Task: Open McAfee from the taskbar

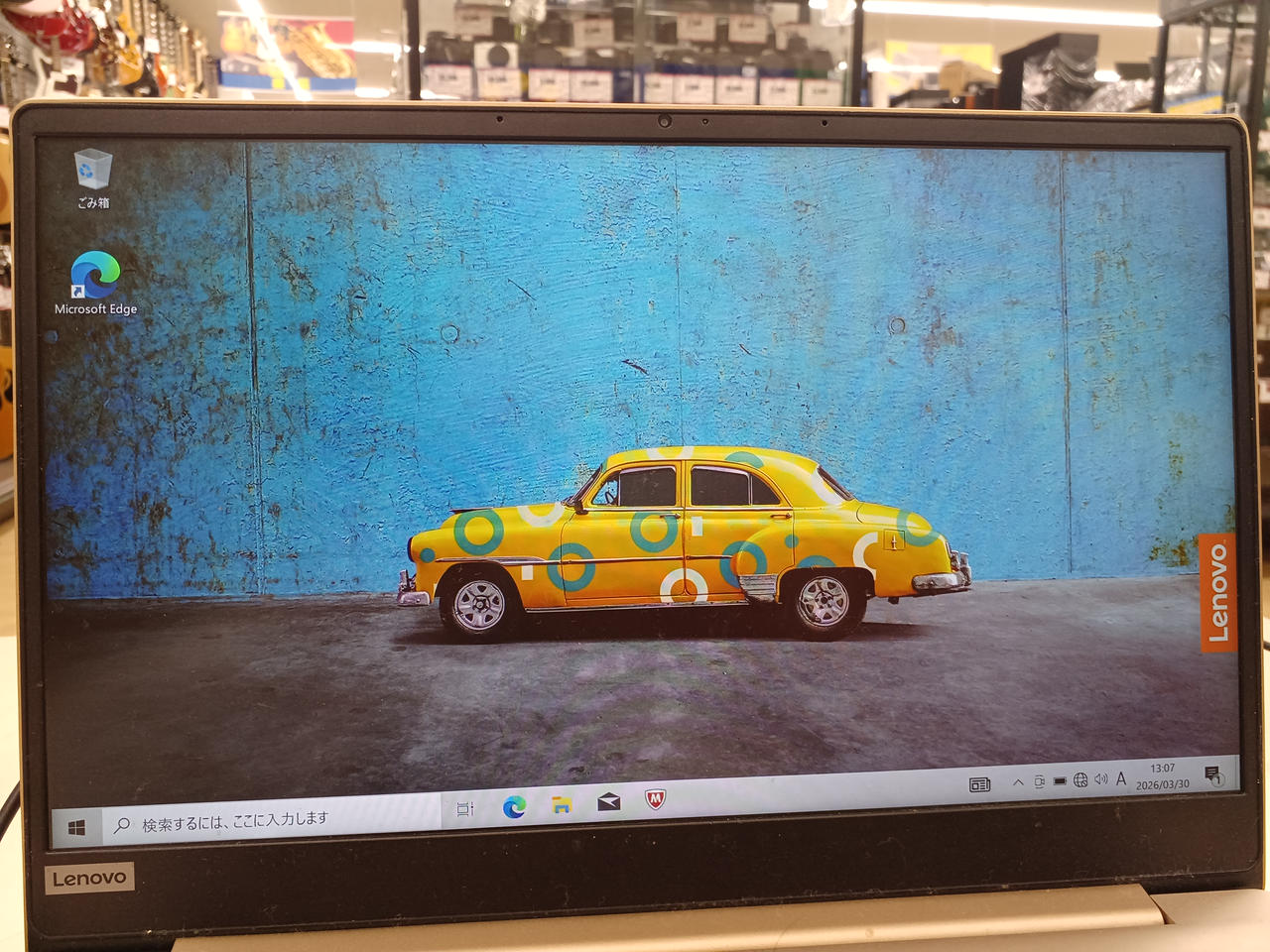Action: [x=655, y=798]
